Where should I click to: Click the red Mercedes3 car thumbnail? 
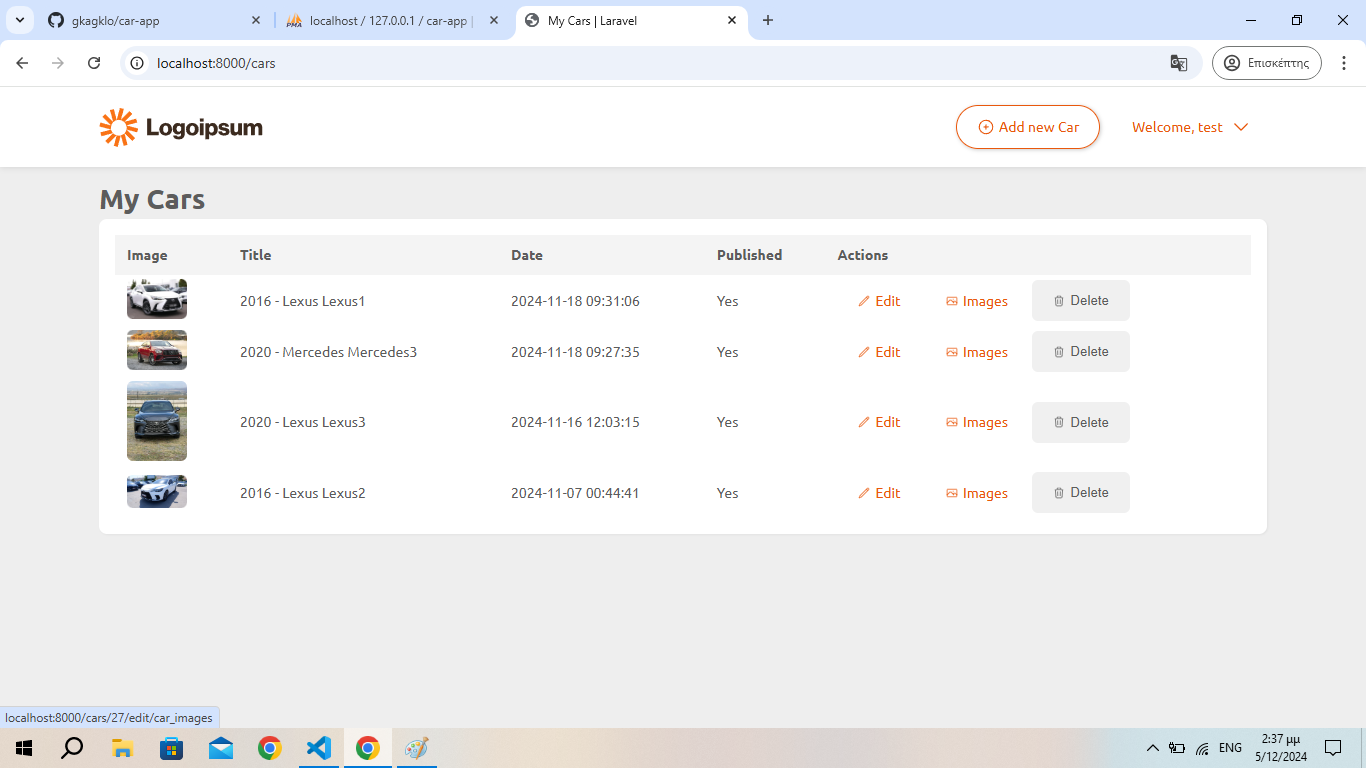point(157,350)
